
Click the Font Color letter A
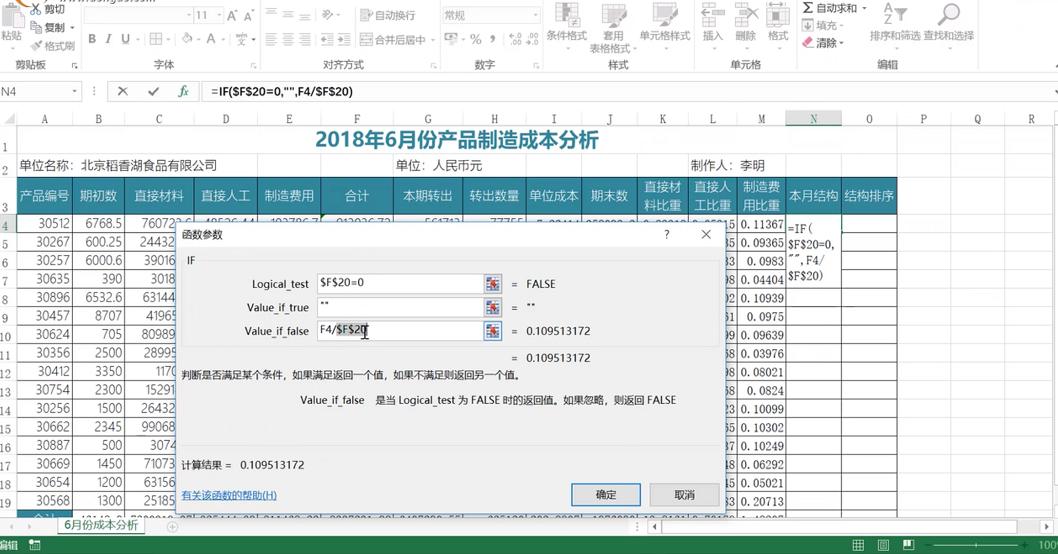click(211, 39)
